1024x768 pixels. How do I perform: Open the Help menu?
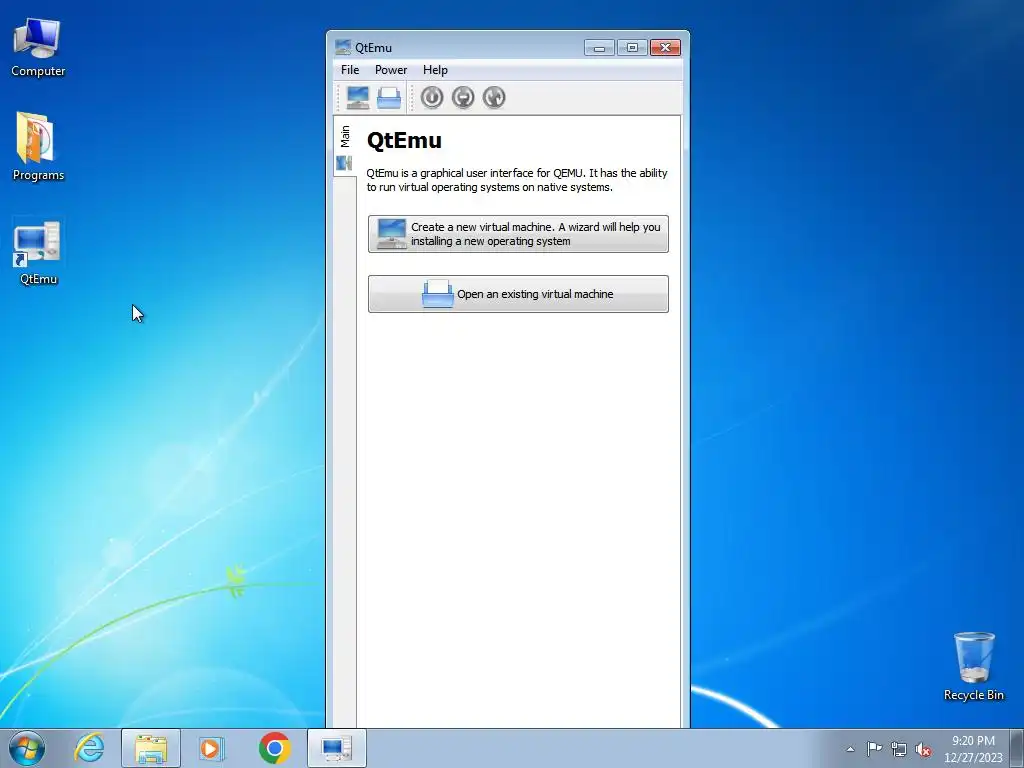tap(435, 70)
